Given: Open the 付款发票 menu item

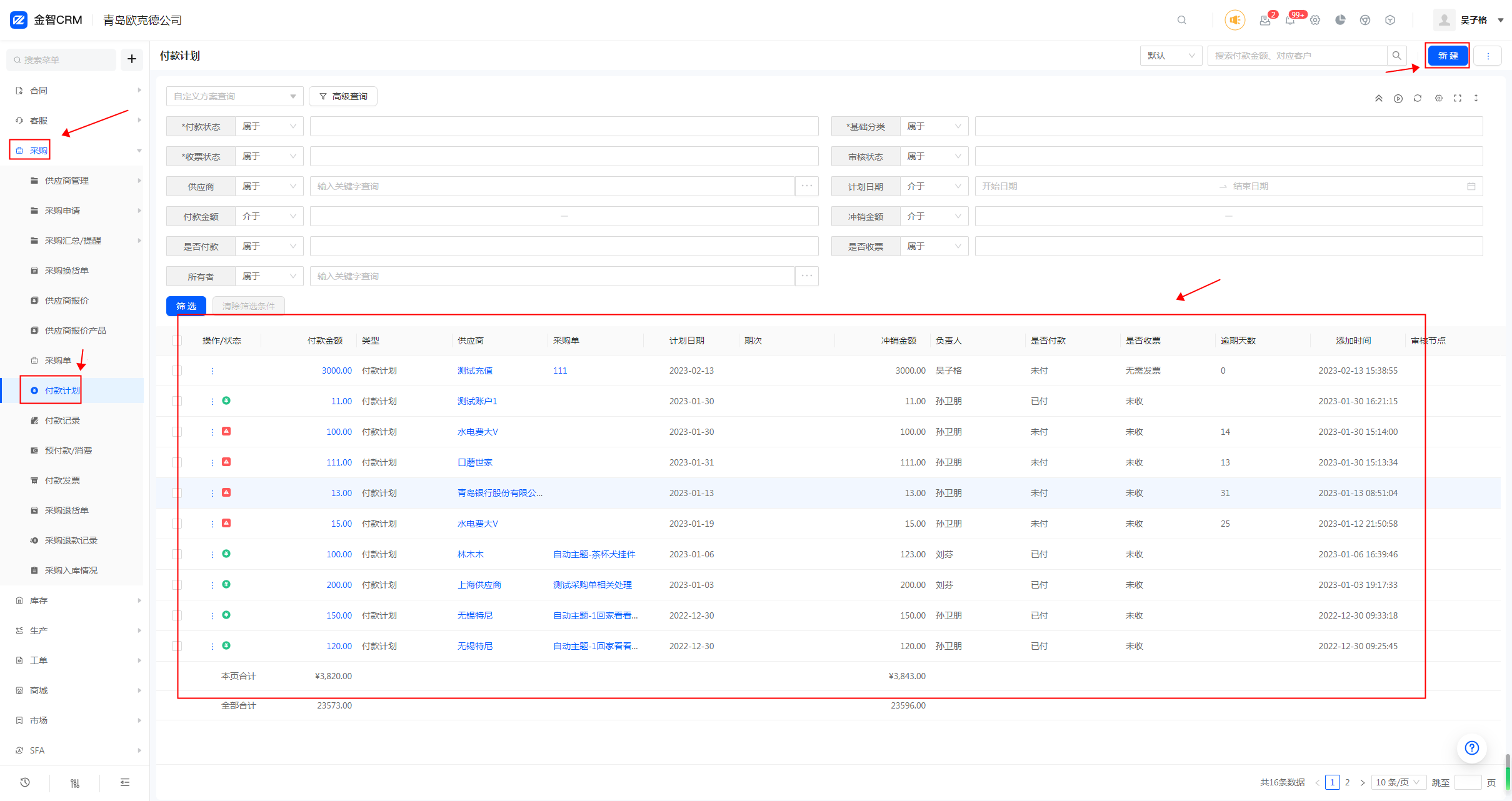Looking at the screenshot, I should 63,480.
